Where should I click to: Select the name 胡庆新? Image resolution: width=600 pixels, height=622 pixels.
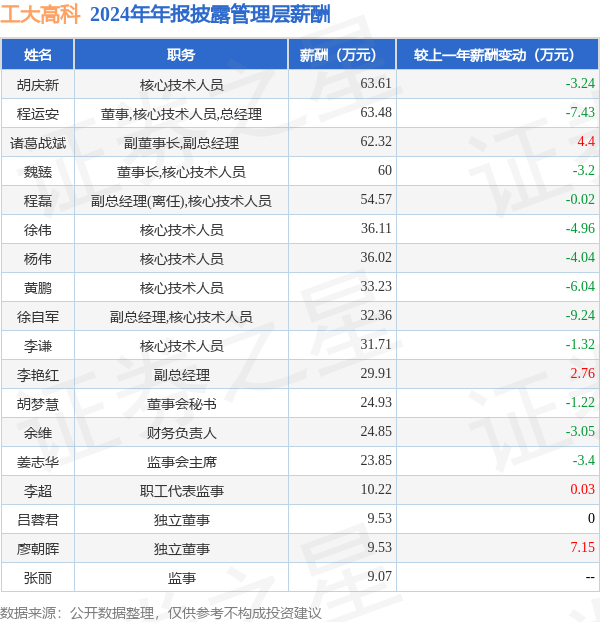pyautogui.click(x=38, y=84)
